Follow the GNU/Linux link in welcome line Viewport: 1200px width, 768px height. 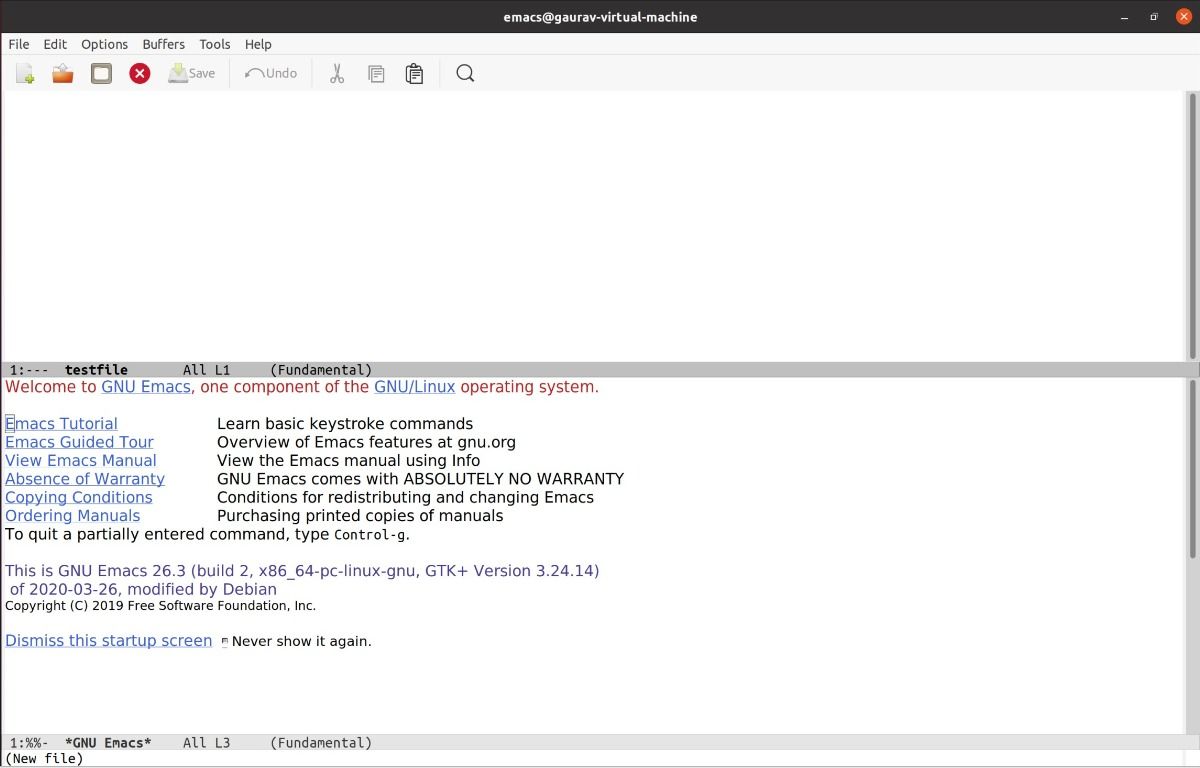click(x=415, y=387)
